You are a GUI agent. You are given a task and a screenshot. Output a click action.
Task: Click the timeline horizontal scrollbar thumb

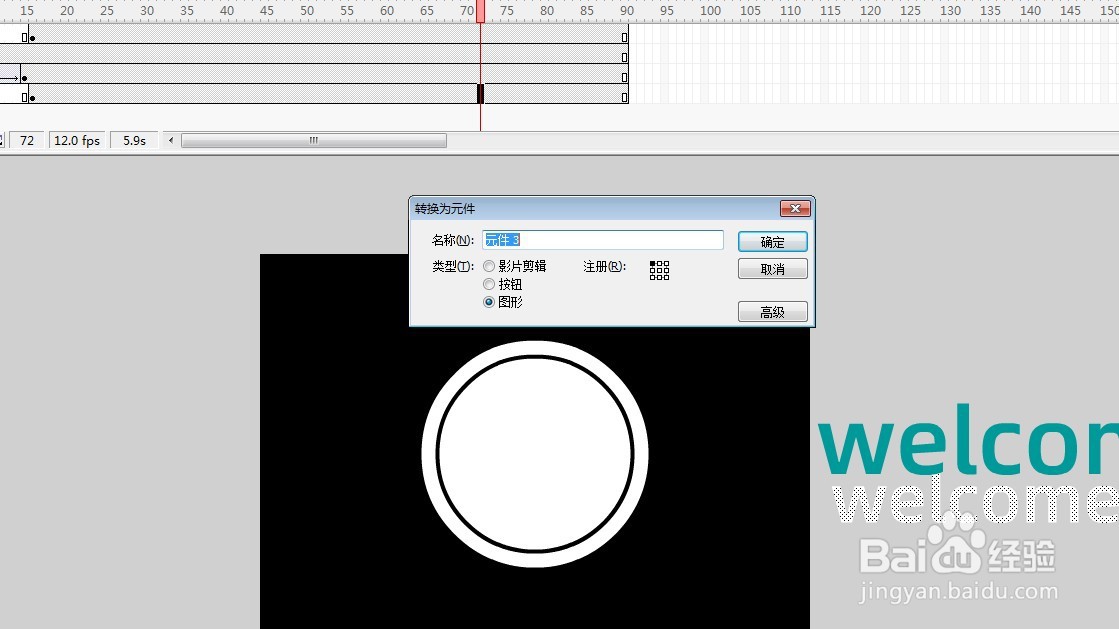[x=314, y=141]
